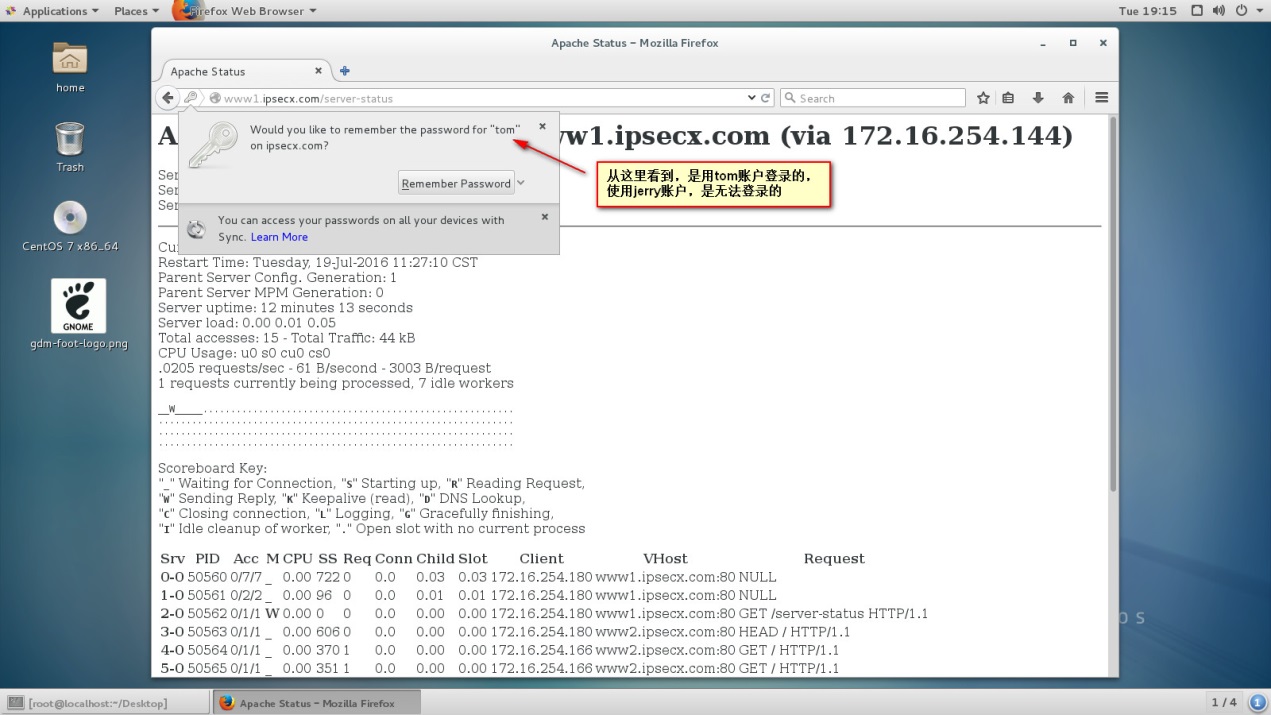Maximize the Firefox window
Viewport: 1271px width, 715px height.
pos(1073,43)
